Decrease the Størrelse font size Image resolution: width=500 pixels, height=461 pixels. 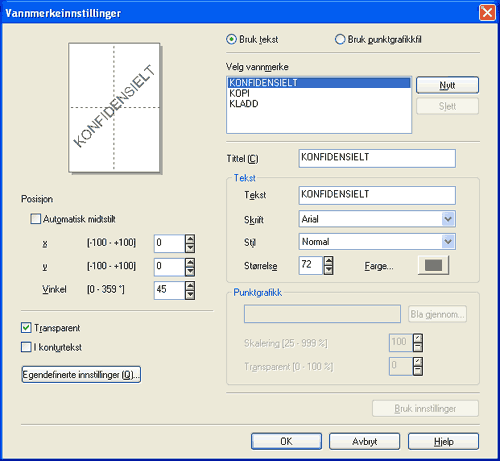click(328, 270)
